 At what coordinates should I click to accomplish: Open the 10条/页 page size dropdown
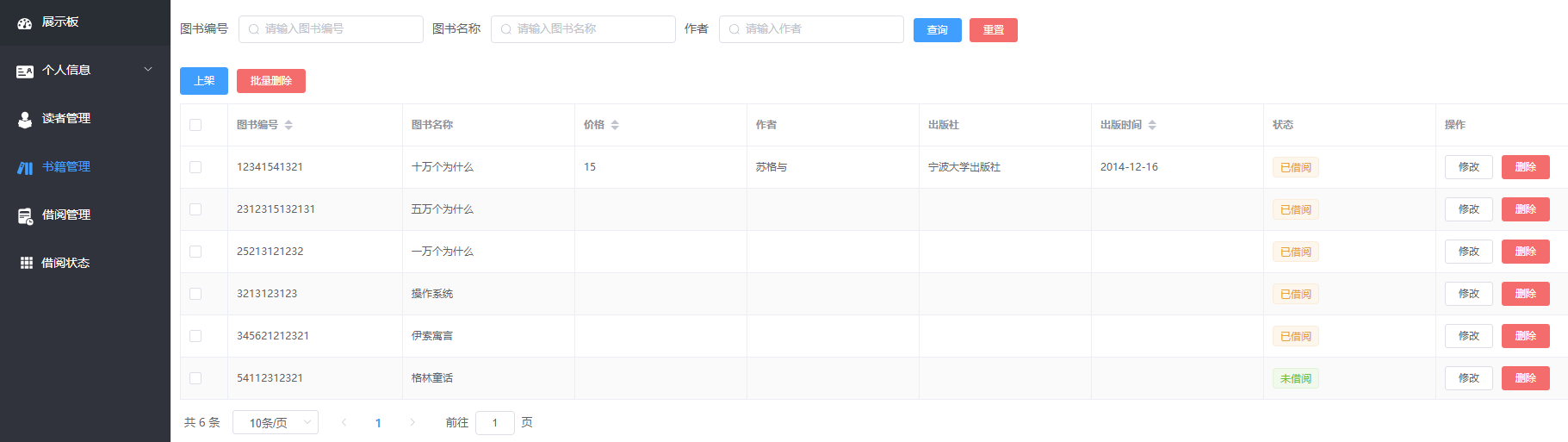276,422
